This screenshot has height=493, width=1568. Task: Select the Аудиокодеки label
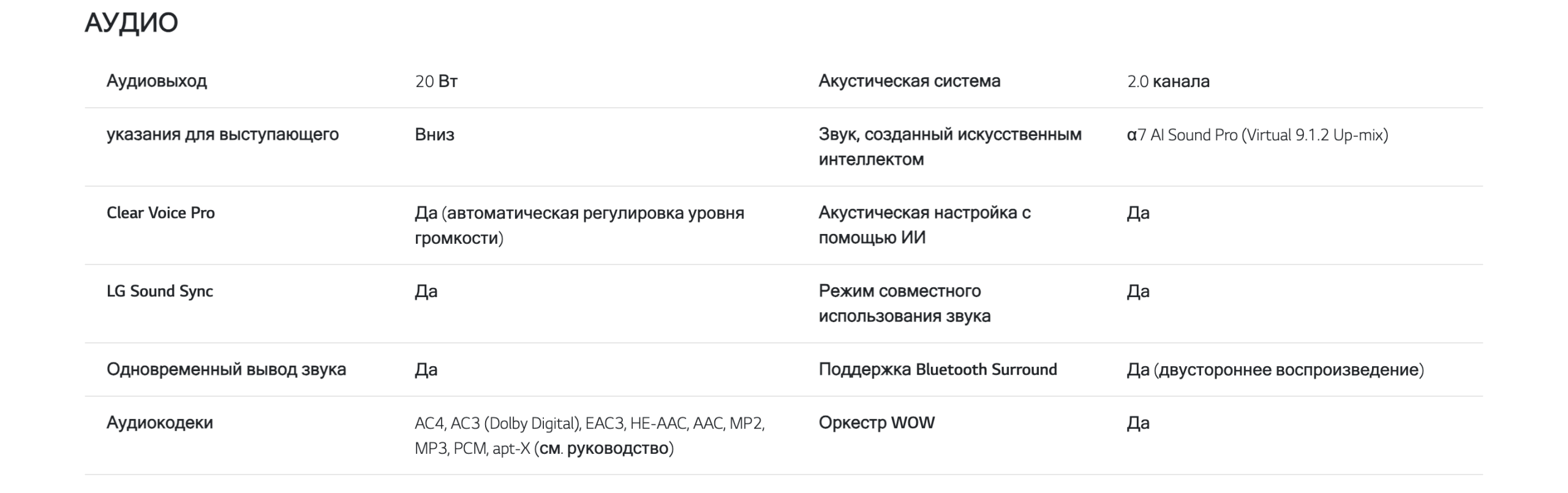[160, 423]
